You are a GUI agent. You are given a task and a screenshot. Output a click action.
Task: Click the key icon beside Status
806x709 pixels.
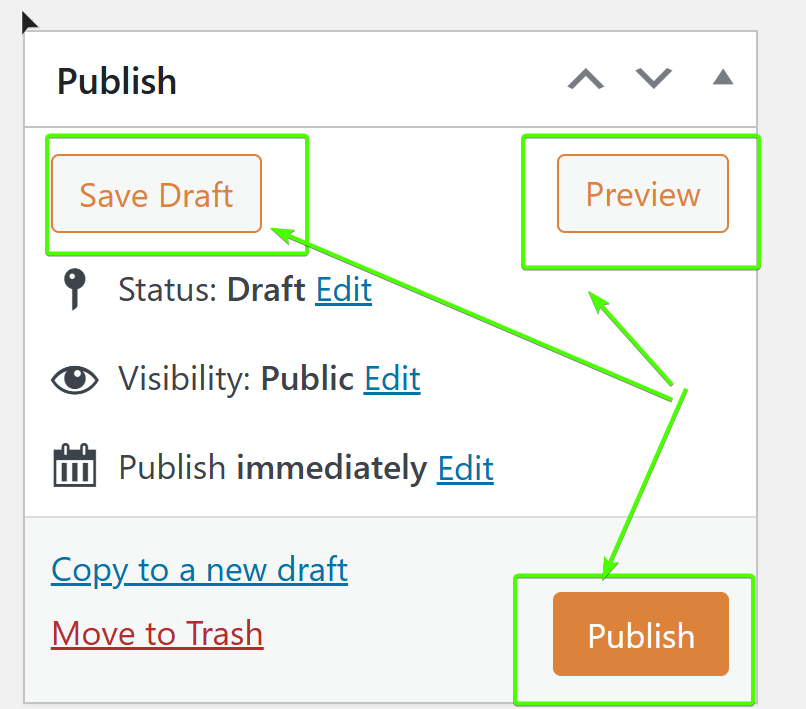pos(74,291)
